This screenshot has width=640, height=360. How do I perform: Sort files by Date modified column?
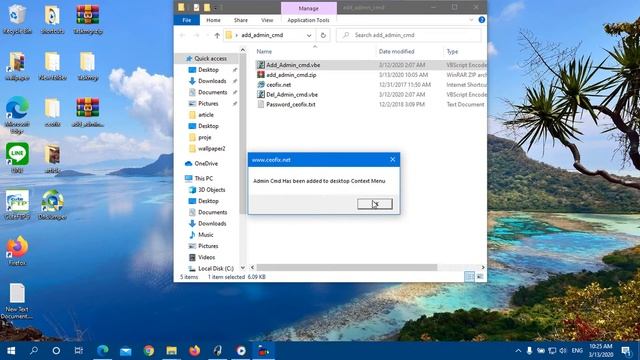coord(396,51)
